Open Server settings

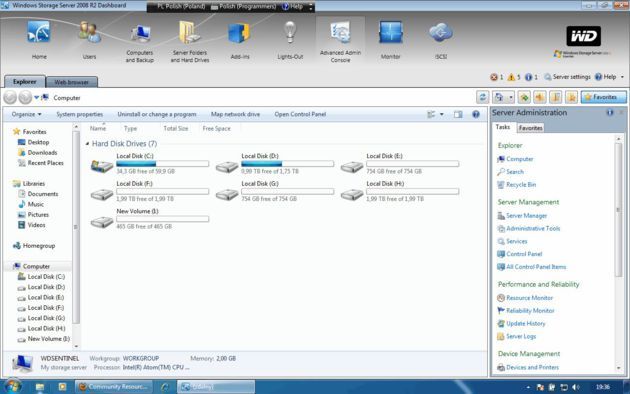click(x=567, y=77)
